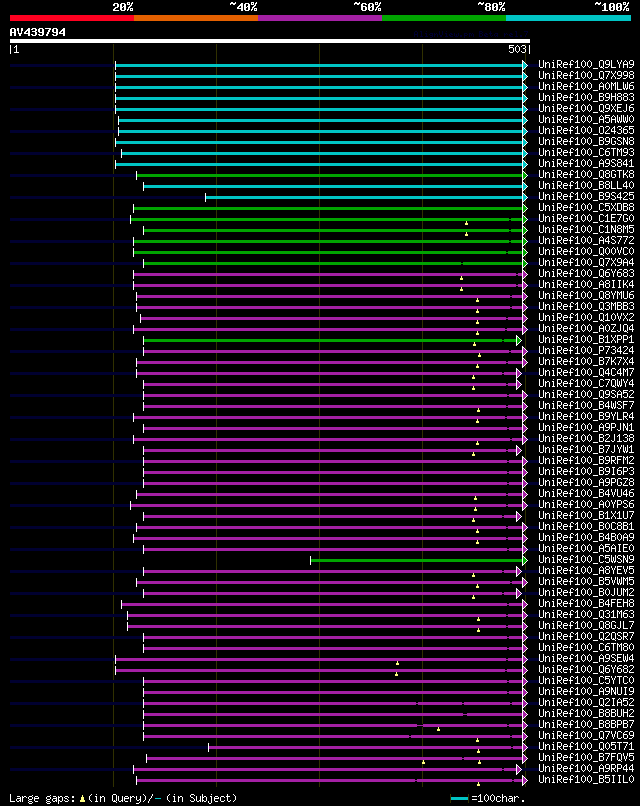Select the UniRef100_A9PGZ8 hit name
The height and width of the screenshot is (806, 640).
(586, 482)
